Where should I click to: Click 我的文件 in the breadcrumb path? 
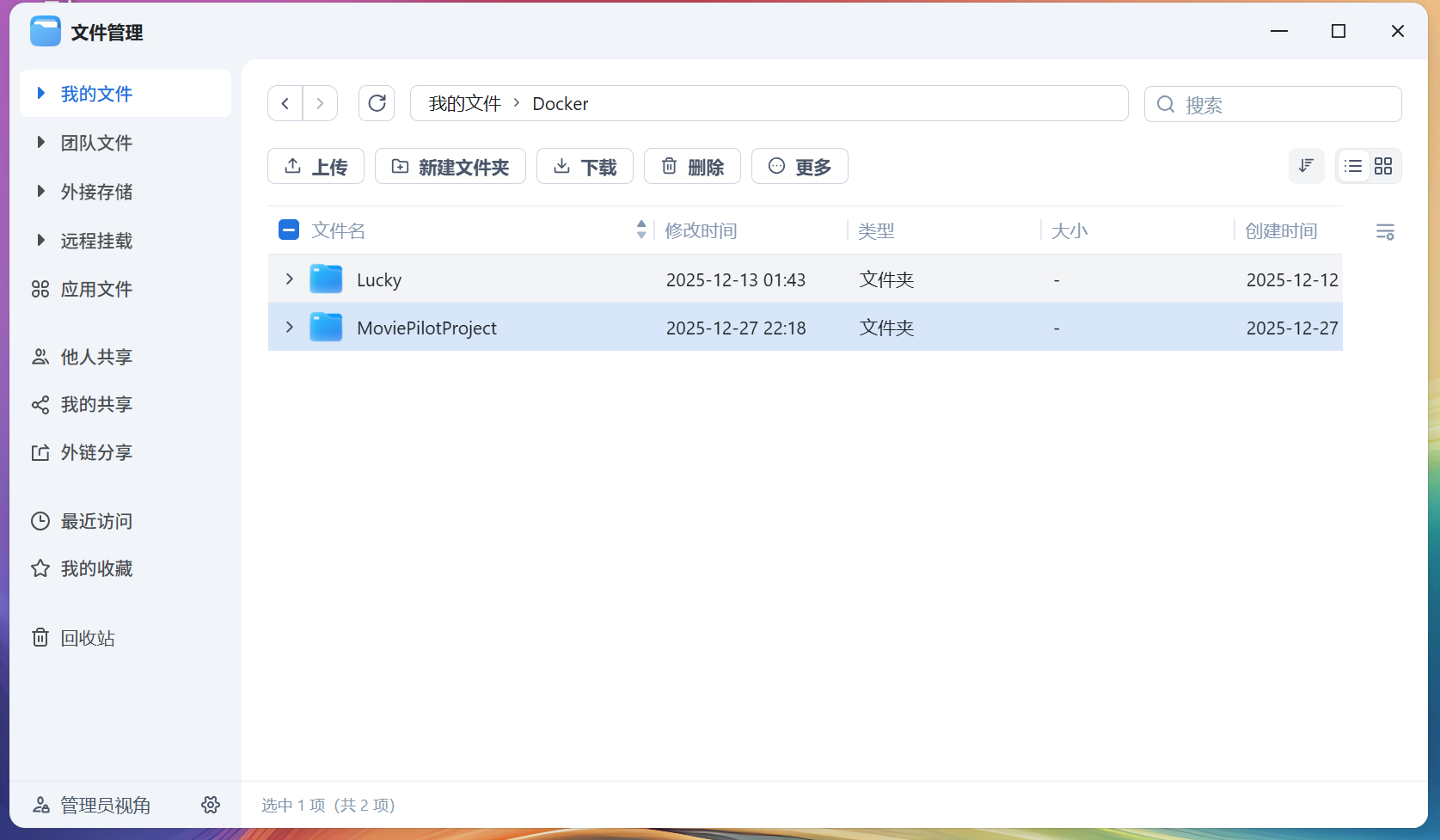(x=464, y=103)
